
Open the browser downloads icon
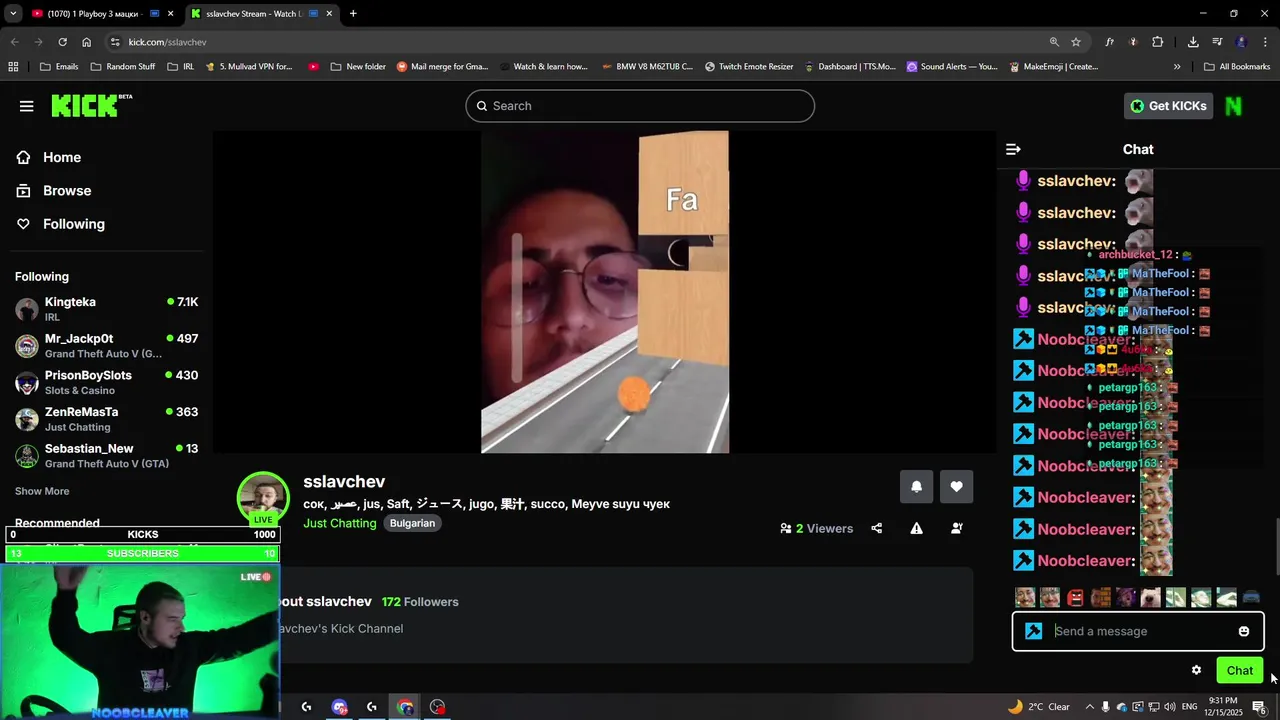pyautogui.click(x=1193, y=42)
